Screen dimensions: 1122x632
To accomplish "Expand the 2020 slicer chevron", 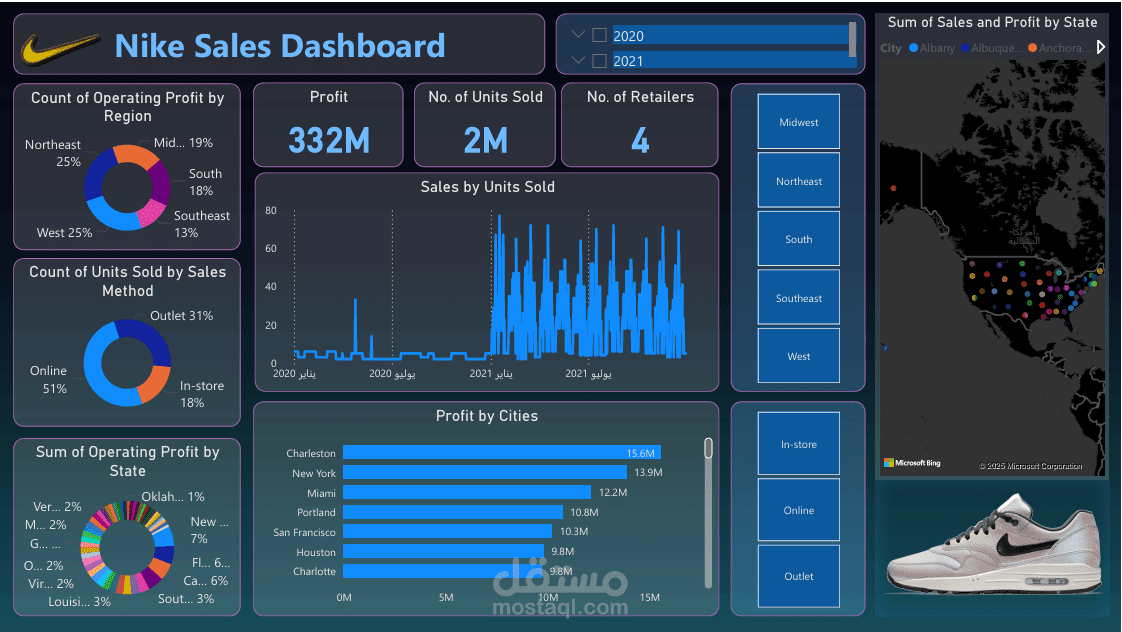I will point(577,36).
